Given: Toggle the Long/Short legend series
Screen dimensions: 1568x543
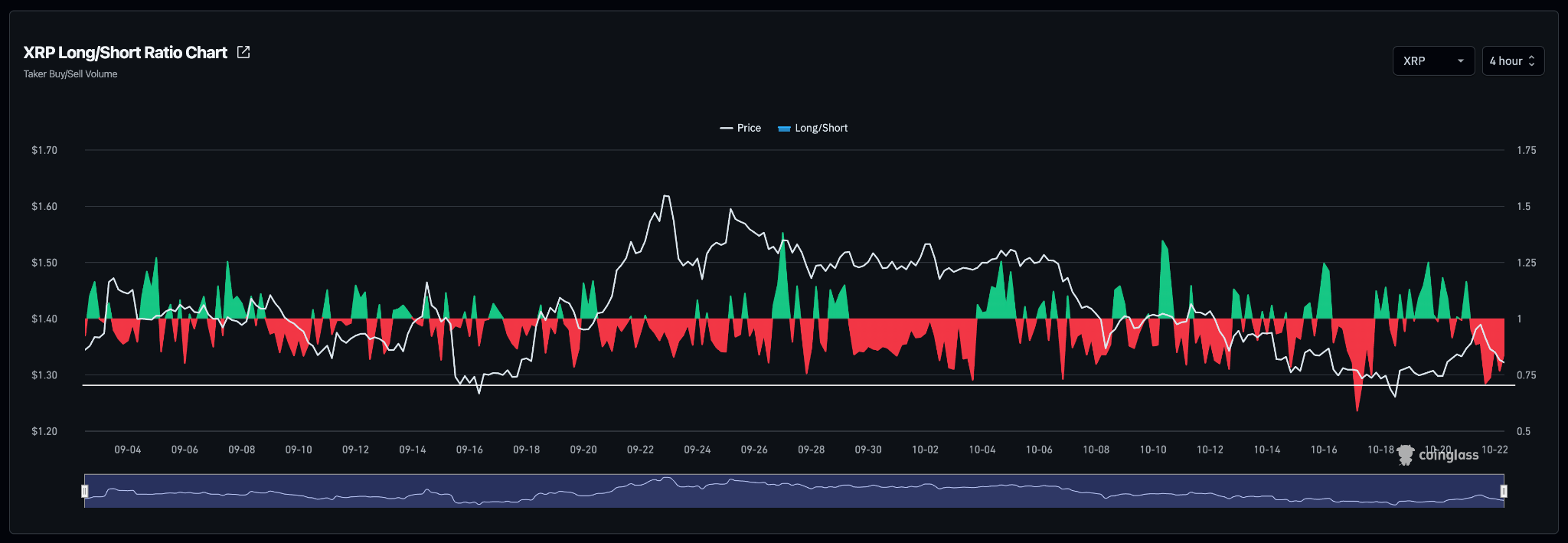Looking at the screenshot, I should point(813,128).
